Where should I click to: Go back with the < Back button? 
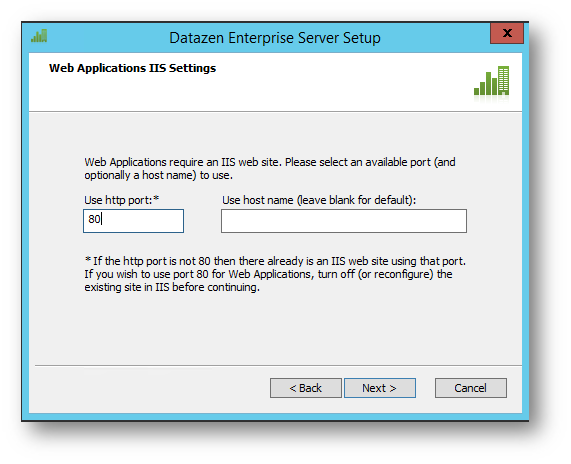306,388
